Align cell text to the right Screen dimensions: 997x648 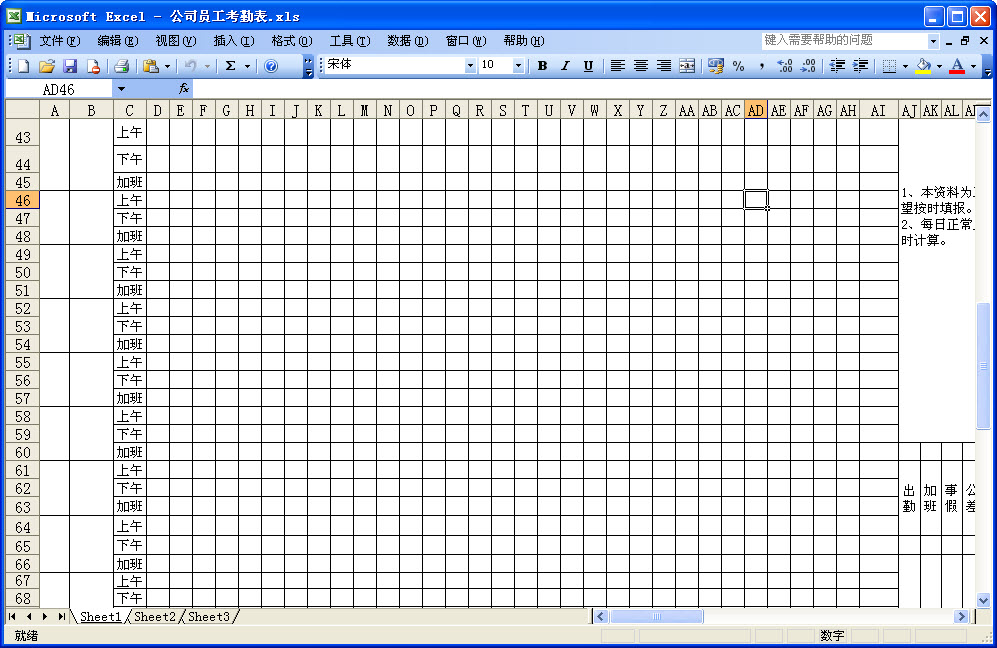click(x=663, y=65)
